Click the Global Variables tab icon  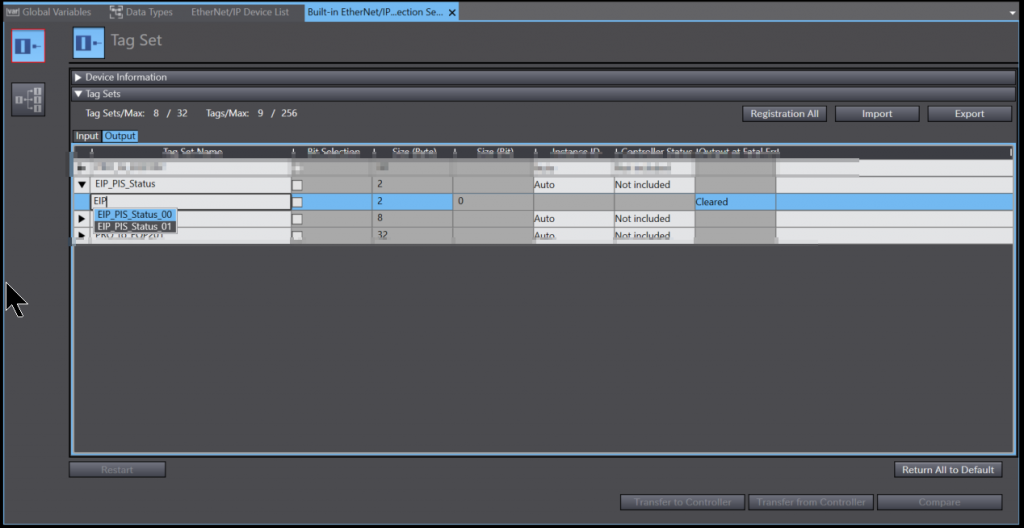click(13, 12)
